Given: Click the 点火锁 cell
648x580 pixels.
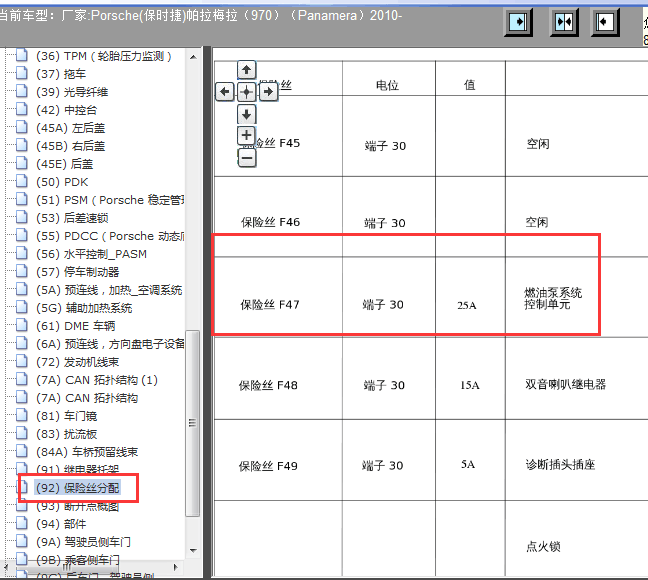Looking at the screenshot, I should 577,538.
